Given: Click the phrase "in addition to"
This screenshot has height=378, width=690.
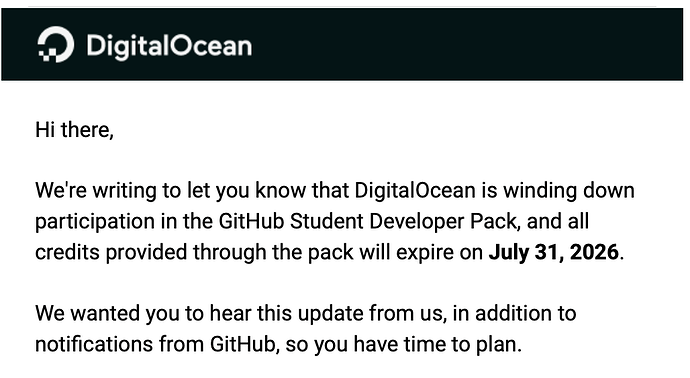Looking at the screenshot, I should click(514, 313).
